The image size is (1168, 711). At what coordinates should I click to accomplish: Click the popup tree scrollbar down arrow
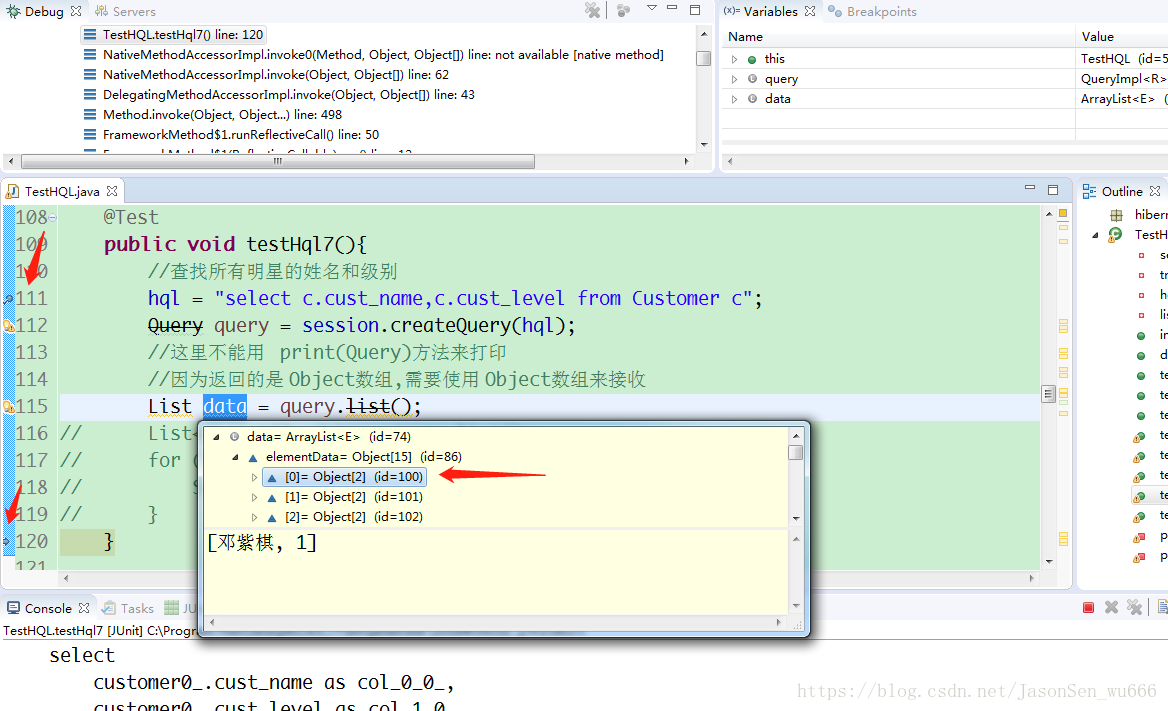click(x=796, y=518)
